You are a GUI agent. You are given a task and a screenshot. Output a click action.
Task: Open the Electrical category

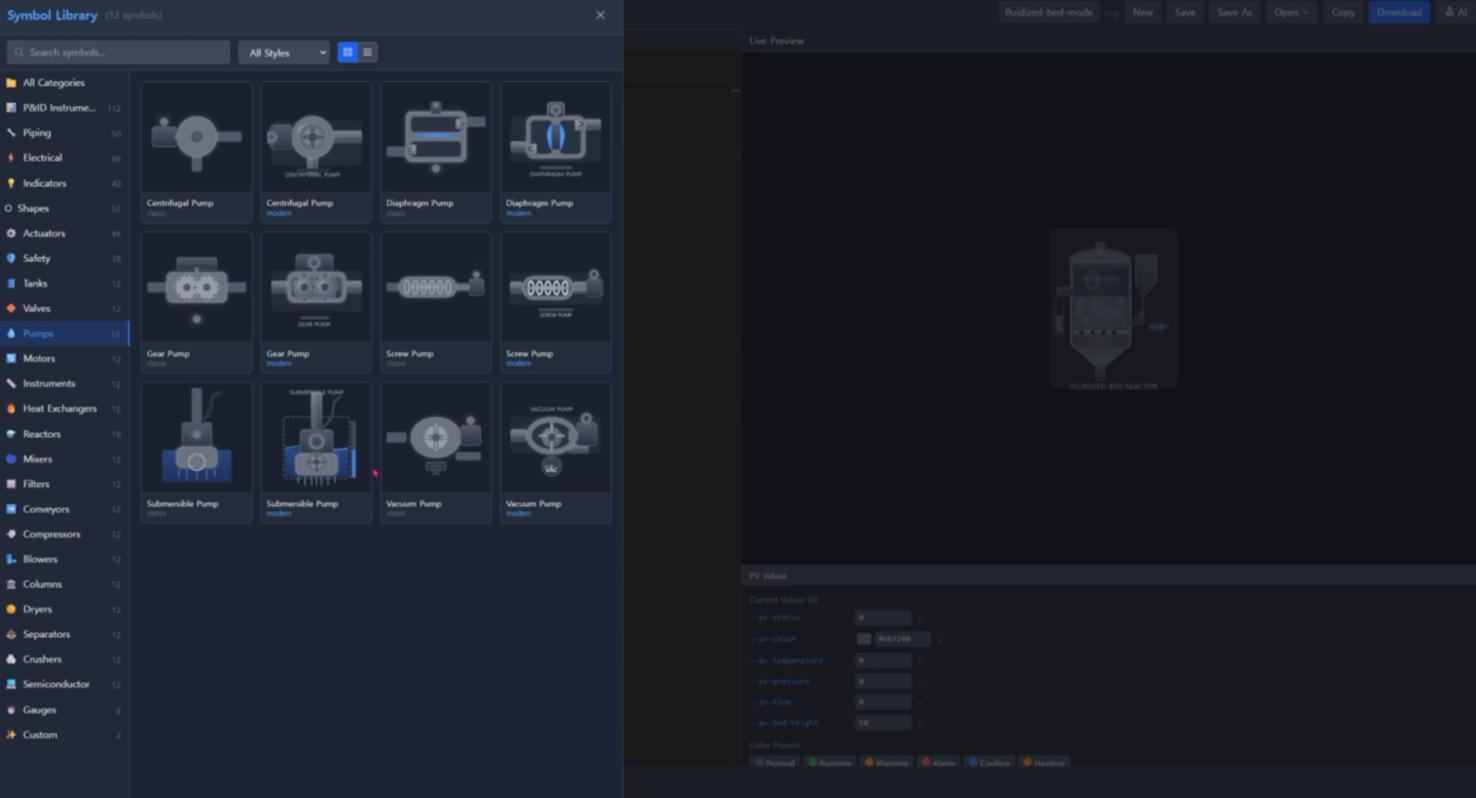point(64,158)
